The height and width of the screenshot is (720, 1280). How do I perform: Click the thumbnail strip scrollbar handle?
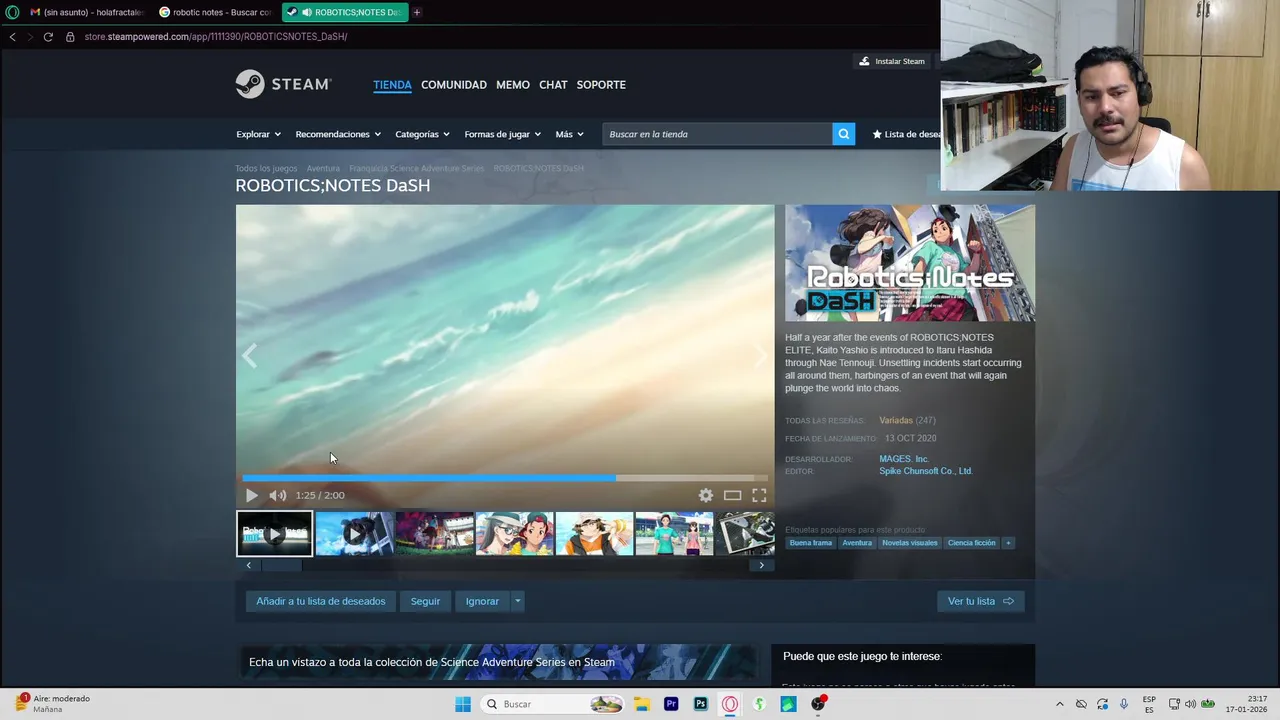[x=282, y=565]
